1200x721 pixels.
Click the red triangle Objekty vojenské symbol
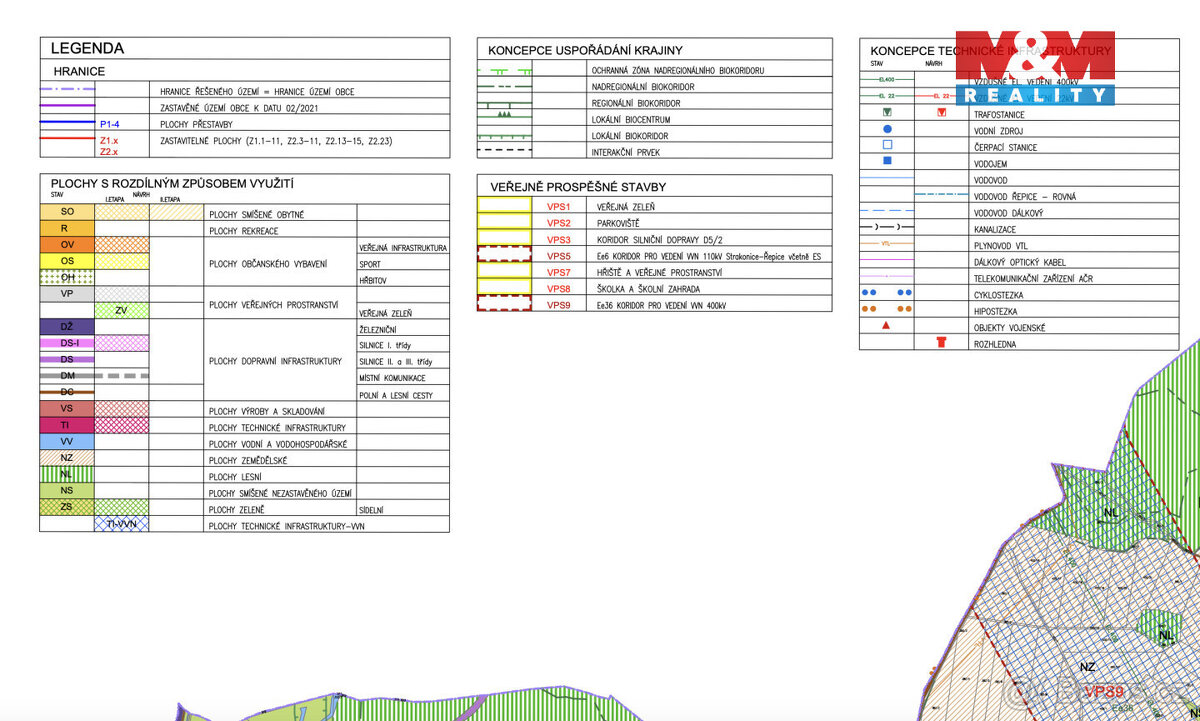pyautogui.click(x=886, y=326)
